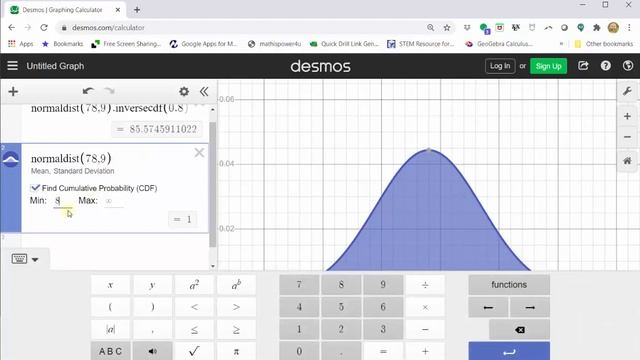This screenshot has width=640, height=360.
Task: Share the graph
Action: [583, 66]
